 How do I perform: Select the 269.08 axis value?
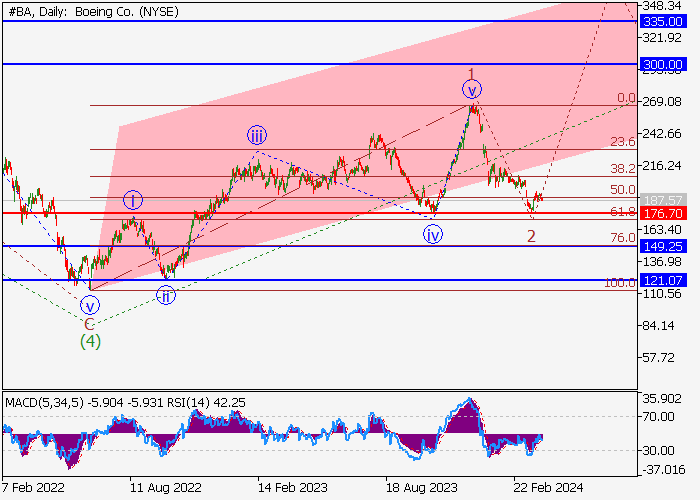(662, 102)
